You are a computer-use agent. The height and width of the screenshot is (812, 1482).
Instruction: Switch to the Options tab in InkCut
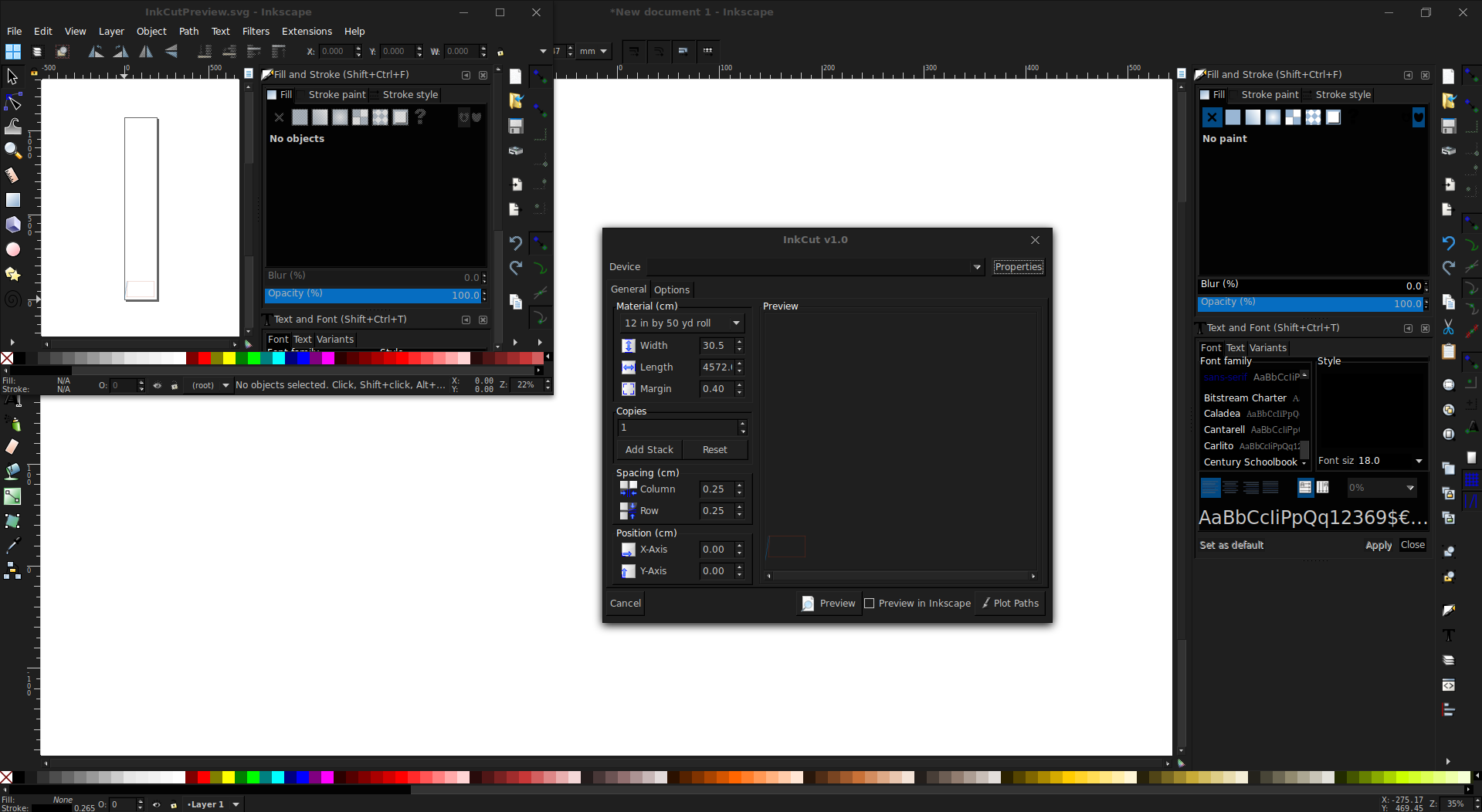point(671,289)
